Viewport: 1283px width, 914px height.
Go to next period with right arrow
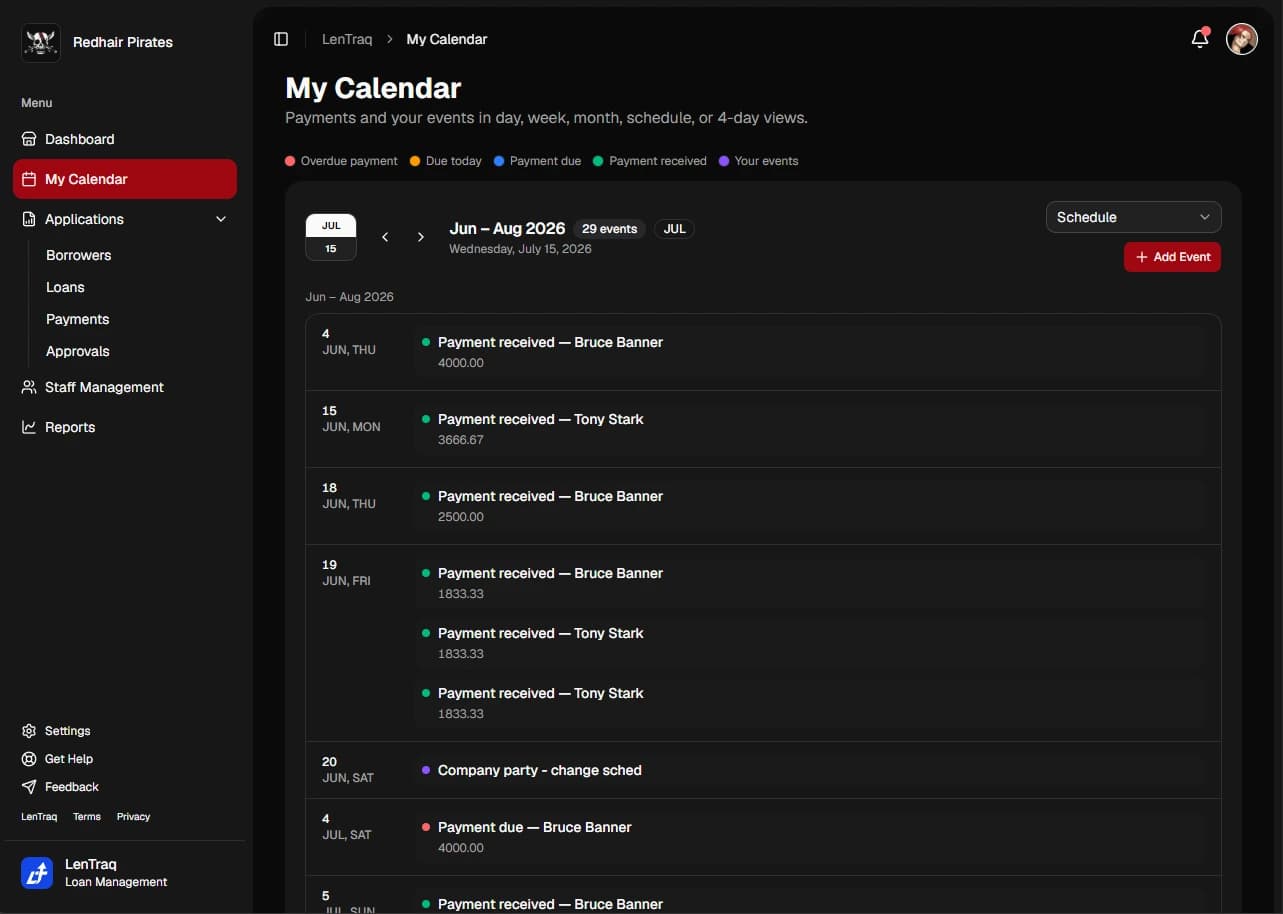pyautogui.click(x=421, y=237)
